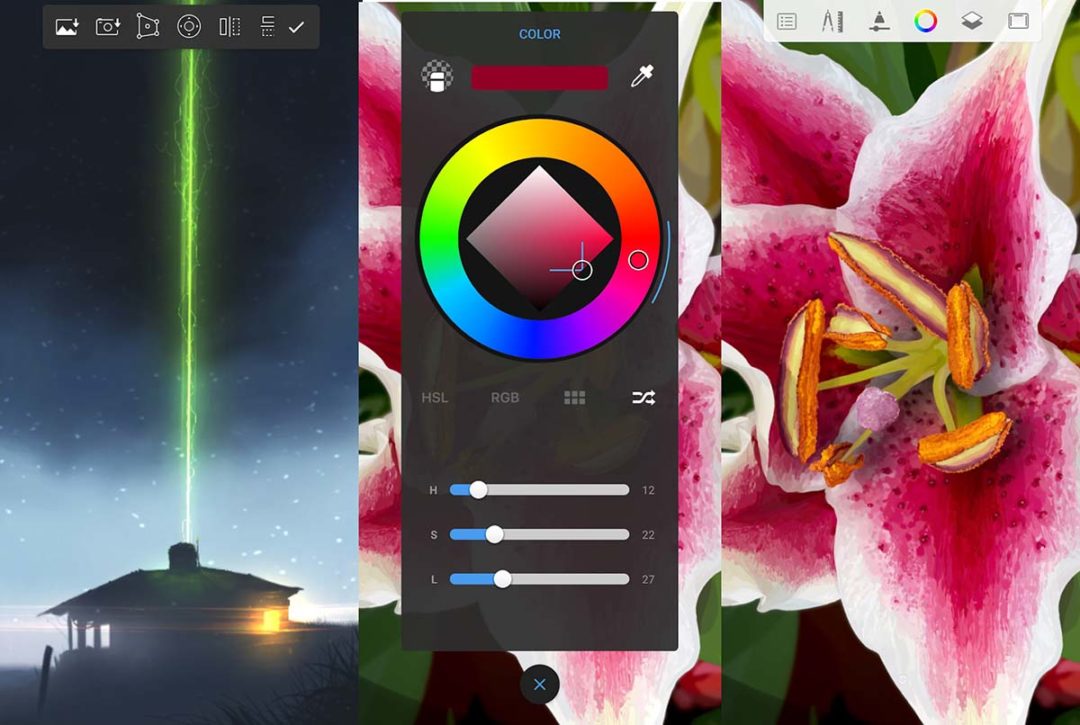Open the precision ruler and compass tools

pos(833,20)
